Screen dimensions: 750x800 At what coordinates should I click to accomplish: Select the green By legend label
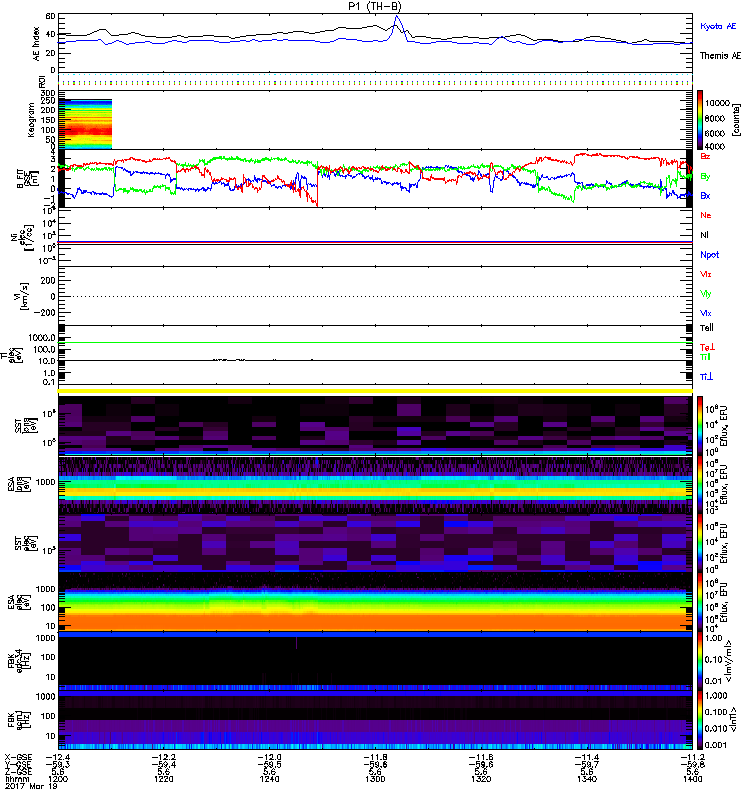[x=706, y=177]
